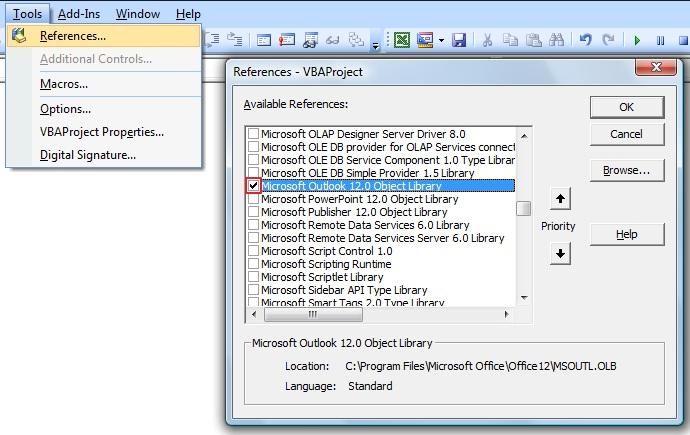Select the Microsoft Scripting Runtime row text

326,264
